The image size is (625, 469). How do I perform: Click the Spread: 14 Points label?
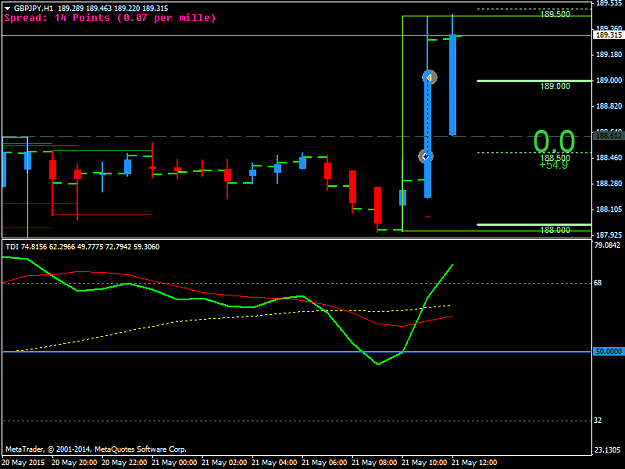click(x=110, y=18)
